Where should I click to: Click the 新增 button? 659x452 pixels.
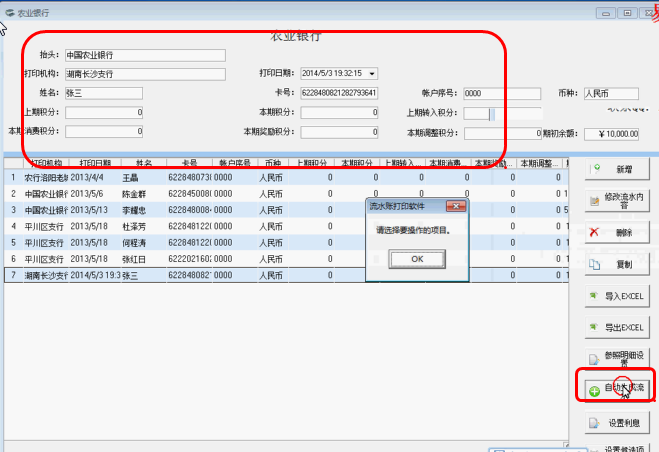point(617,169)
